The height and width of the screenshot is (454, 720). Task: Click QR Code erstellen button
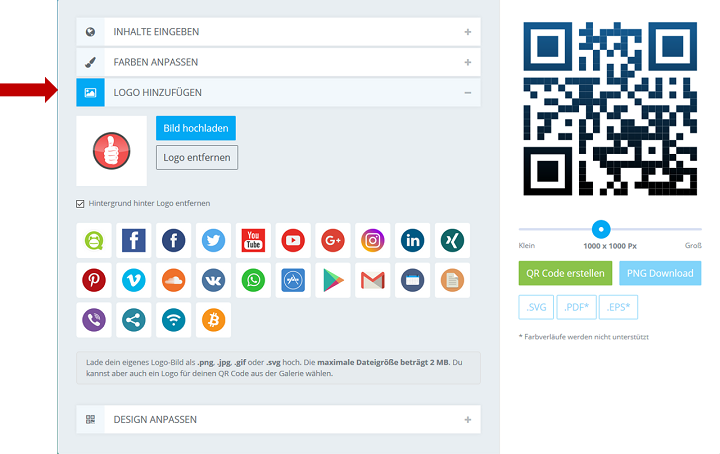[x=565, y=273]
